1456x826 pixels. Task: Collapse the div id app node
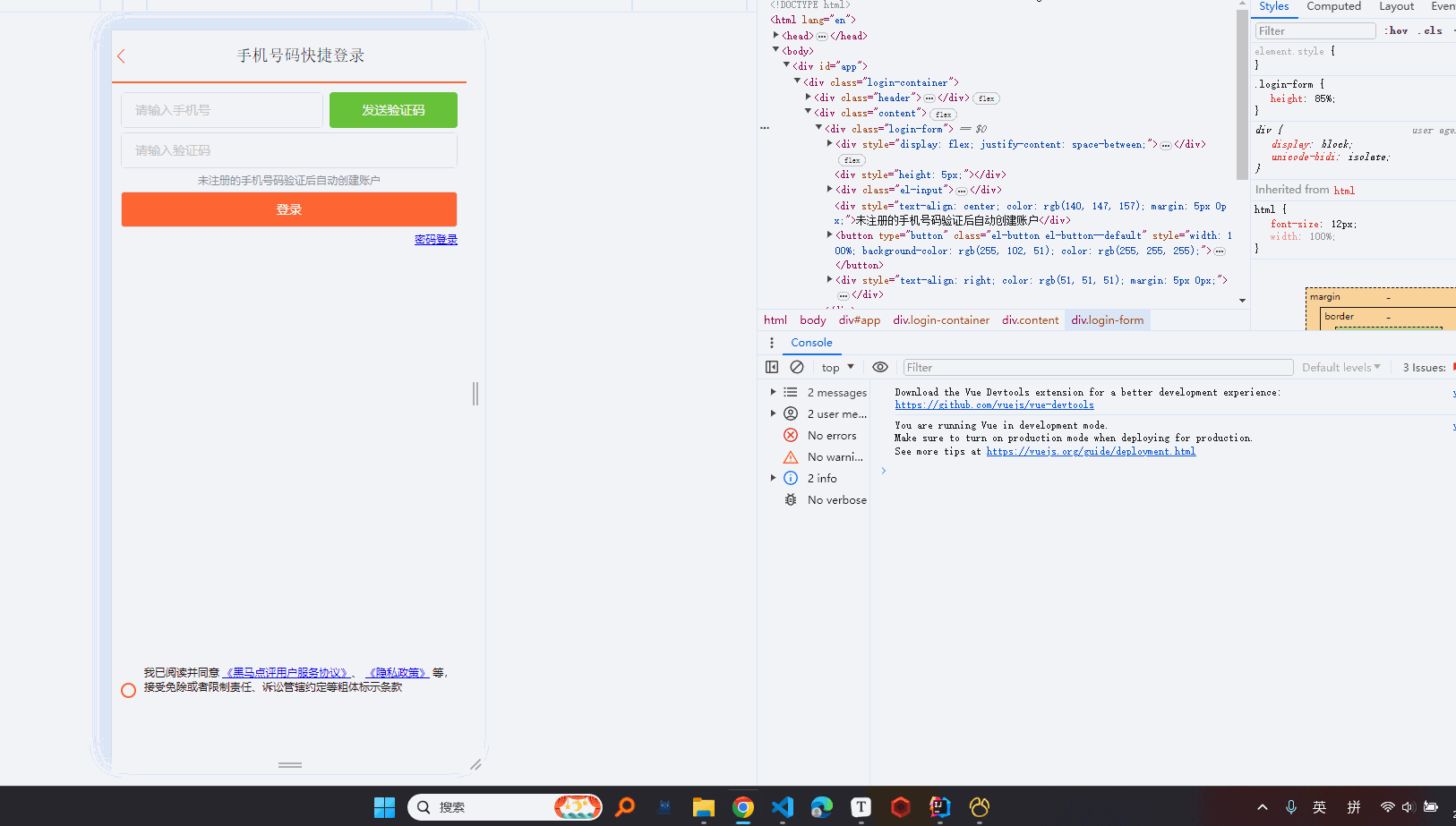click(x=787, y=64)
